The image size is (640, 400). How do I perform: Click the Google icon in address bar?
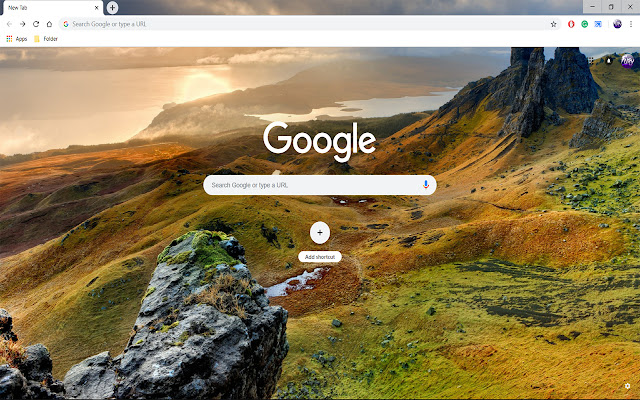click(x=66, y=24)
